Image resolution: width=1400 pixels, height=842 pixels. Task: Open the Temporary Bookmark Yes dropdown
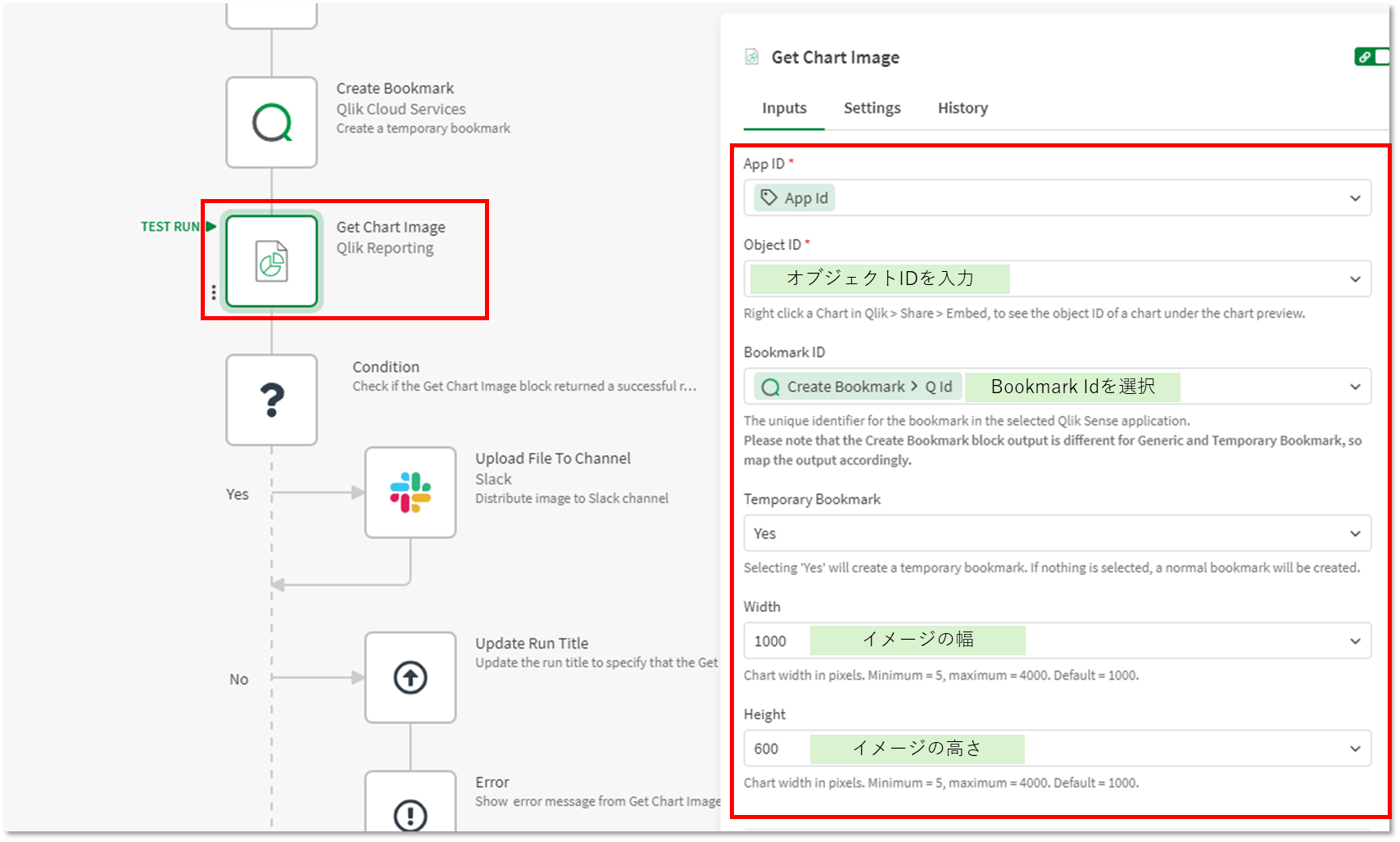1057,533
